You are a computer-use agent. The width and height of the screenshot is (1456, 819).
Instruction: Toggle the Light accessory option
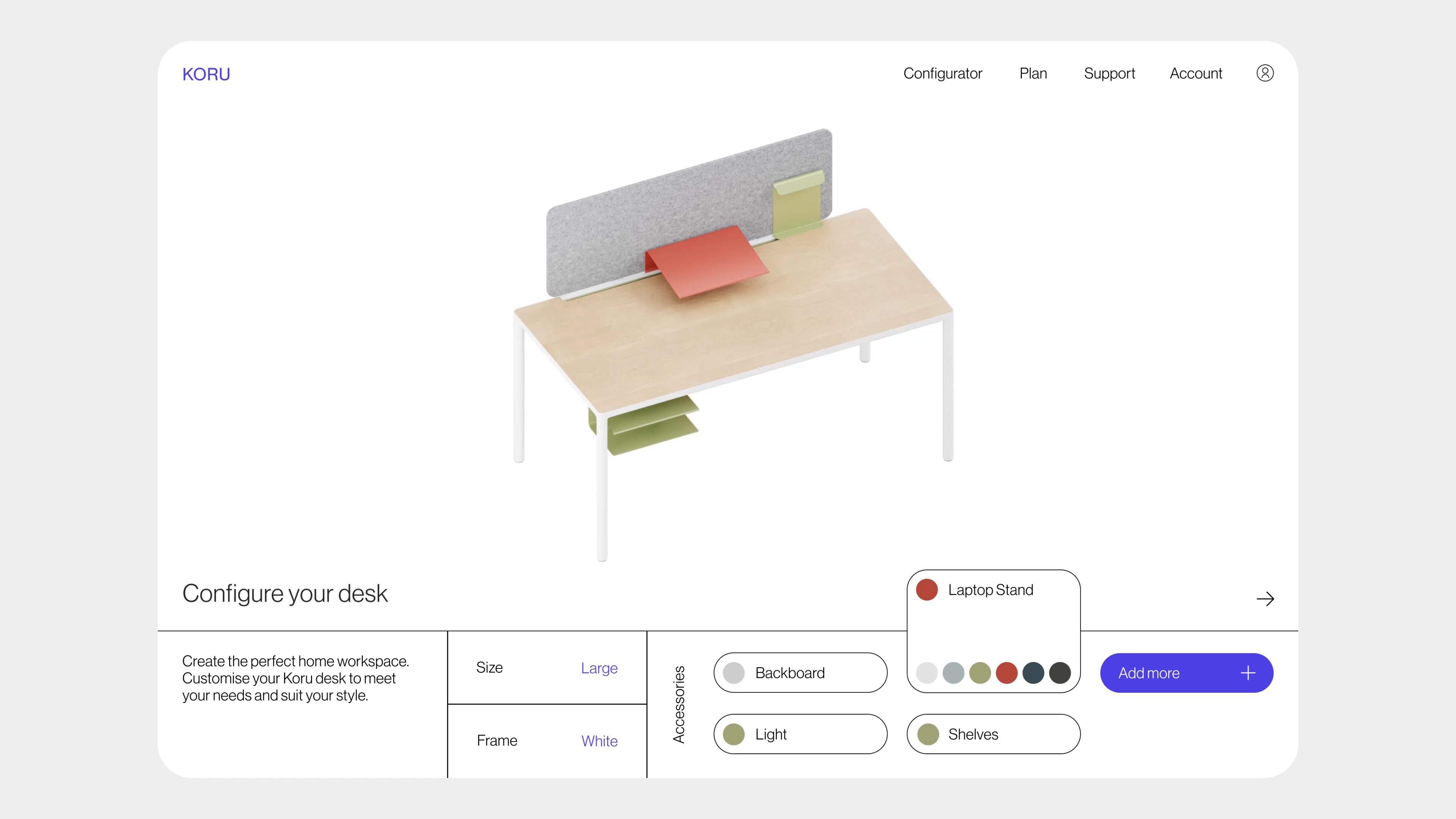pos(800,734)
